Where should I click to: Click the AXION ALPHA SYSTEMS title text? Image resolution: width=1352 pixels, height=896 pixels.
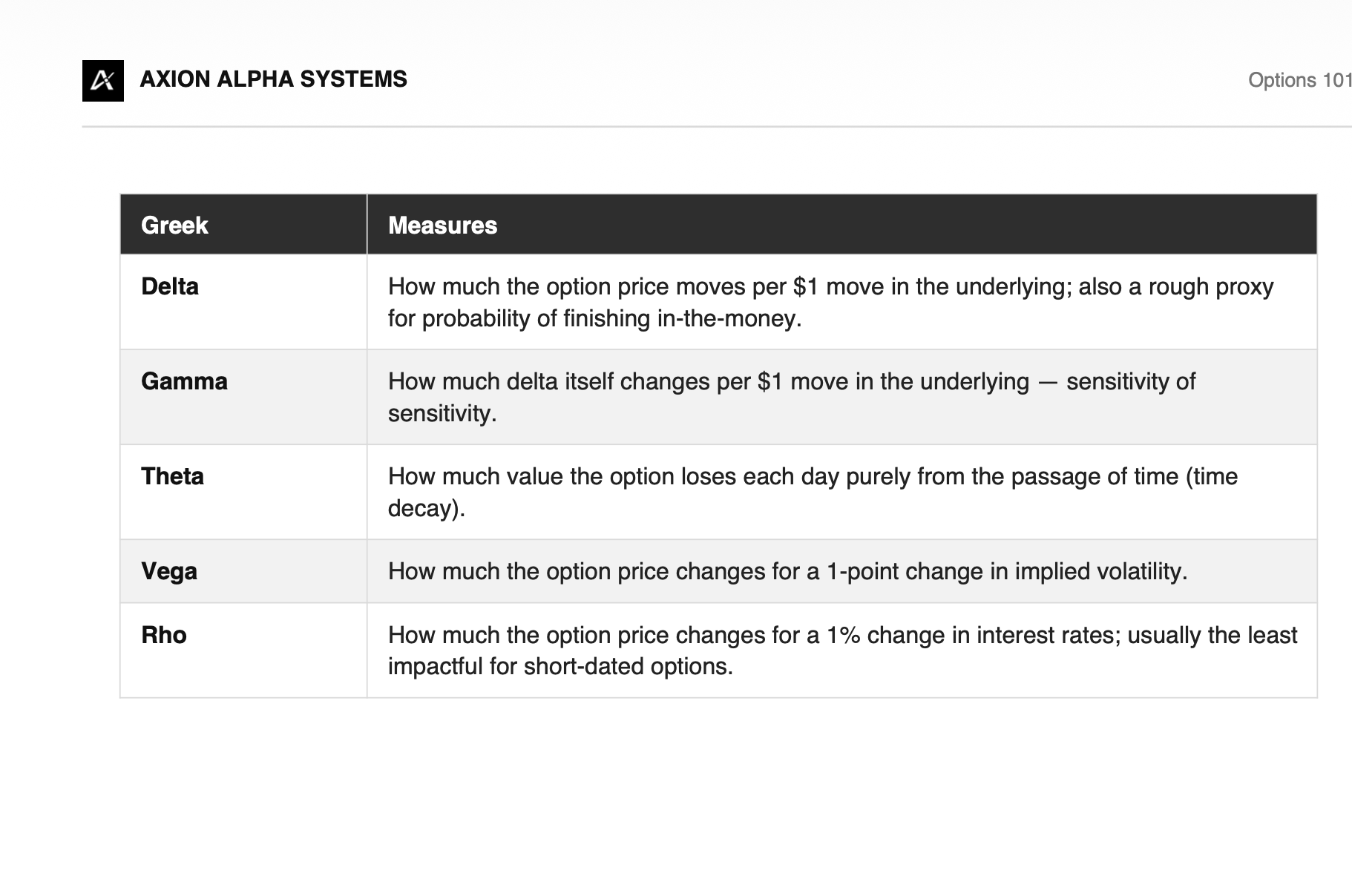click(x=273, y=79)
